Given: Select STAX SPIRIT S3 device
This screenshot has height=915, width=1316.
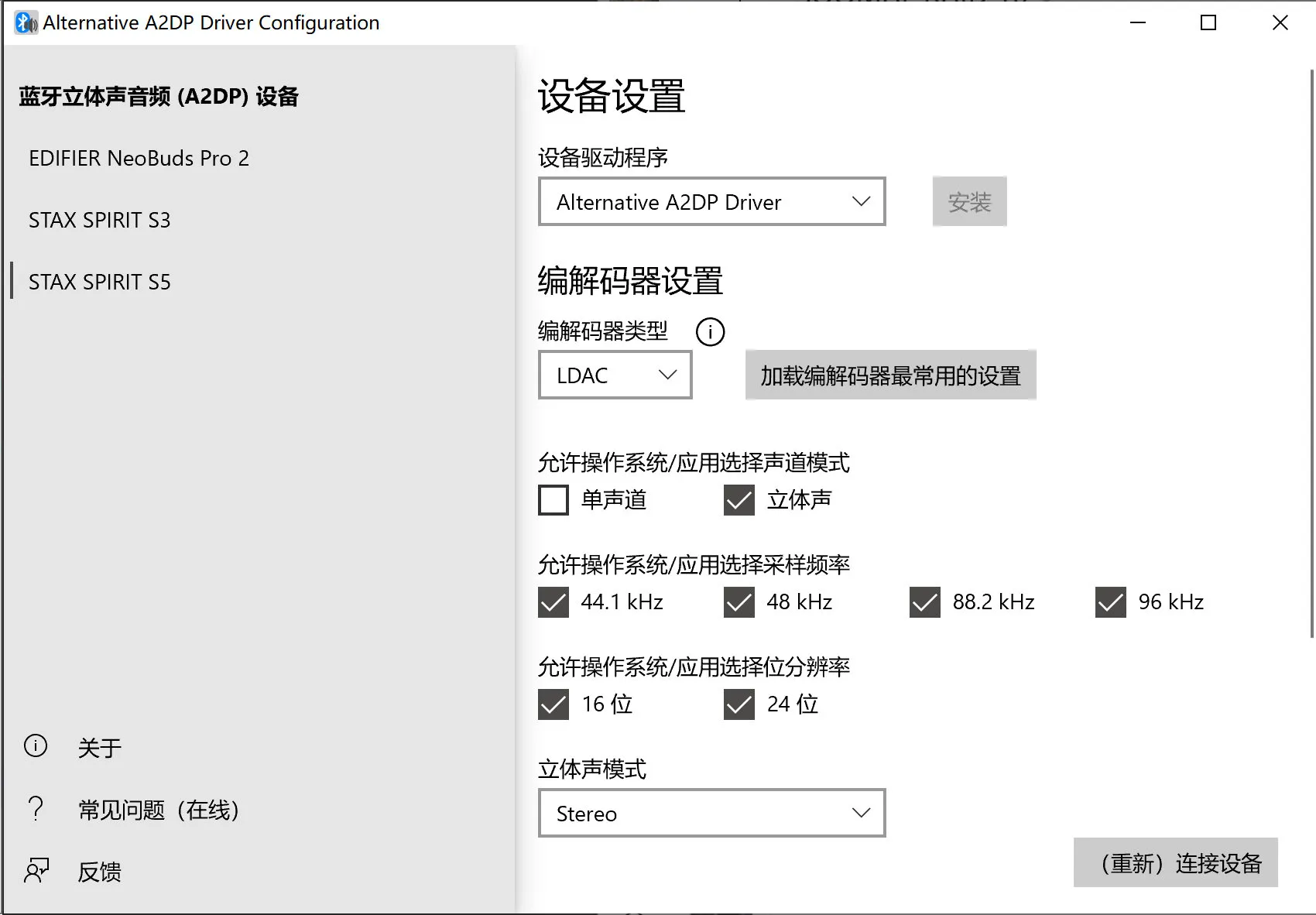Looking at the screenshot, I should pyautogui.click(x=259, y=220).
